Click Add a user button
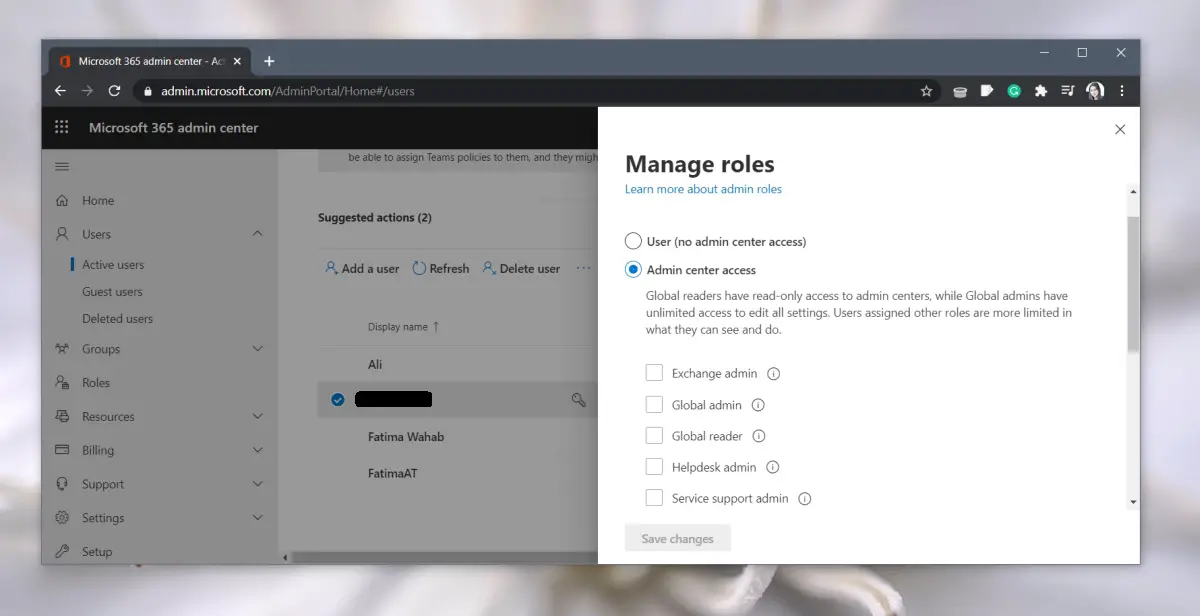 tap(362, 268)
